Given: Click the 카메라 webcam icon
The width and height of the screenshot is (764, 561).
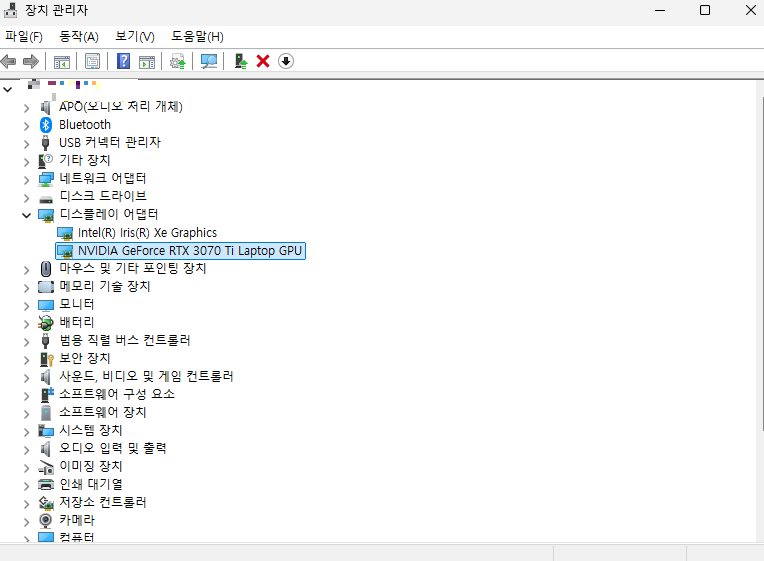Looking at the screenshot, I should point(46,521).
